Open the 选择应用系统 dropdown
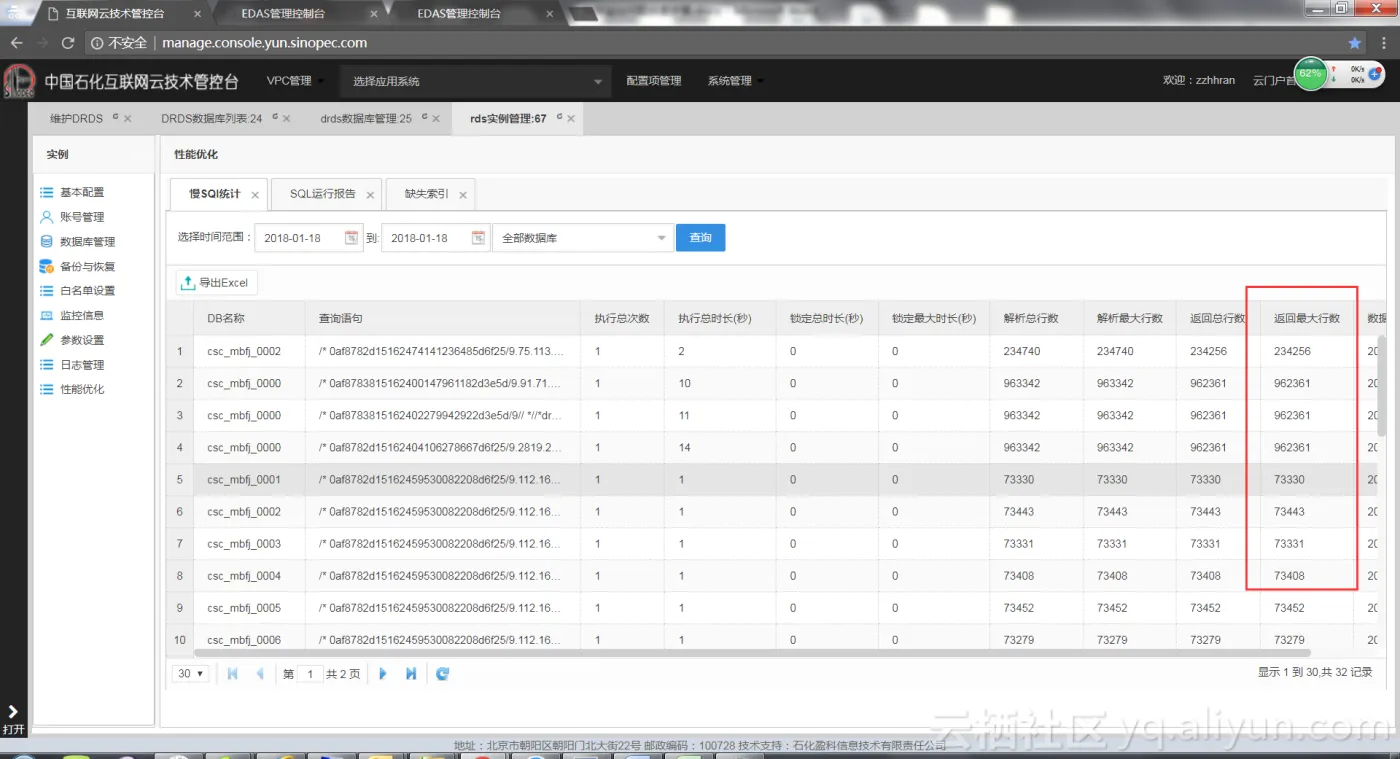 (x=477, y=82)
